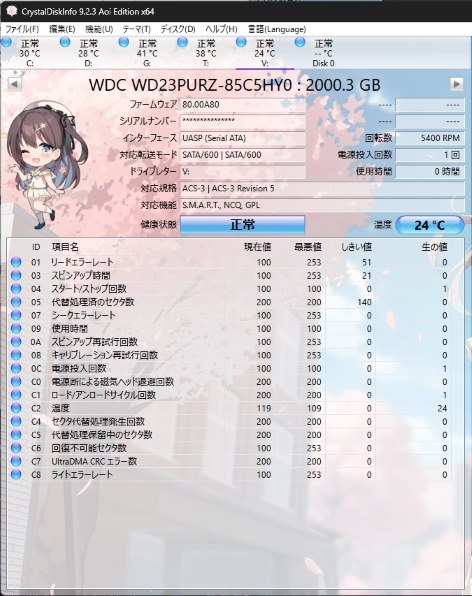This screenshot has height=596, width=472.
Task: Click the blue status icon for ID 0B
Action: (x=16, y=355)
